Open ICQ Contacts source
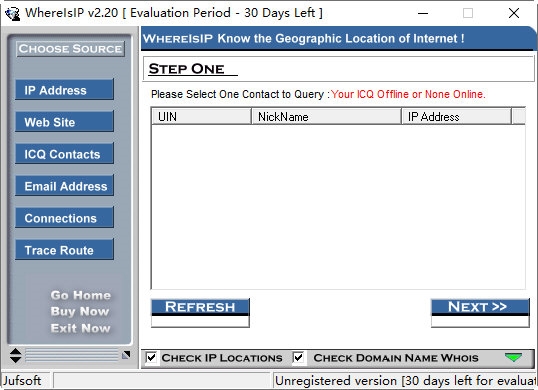This screenshot has width=538, height=390. click(x=64, y=154)
